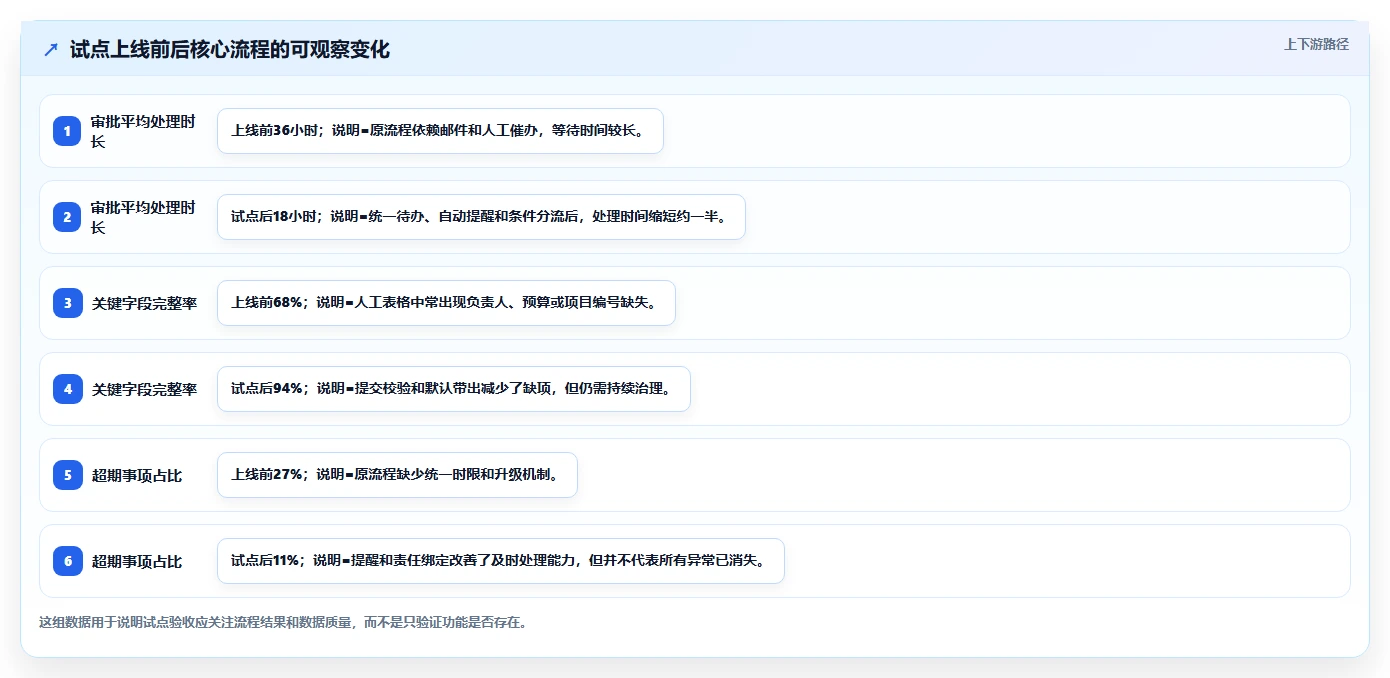Viewport: 1390px width, 678px height.
Task: Click the number 6 badge
Action: click(x=67, y=561)
